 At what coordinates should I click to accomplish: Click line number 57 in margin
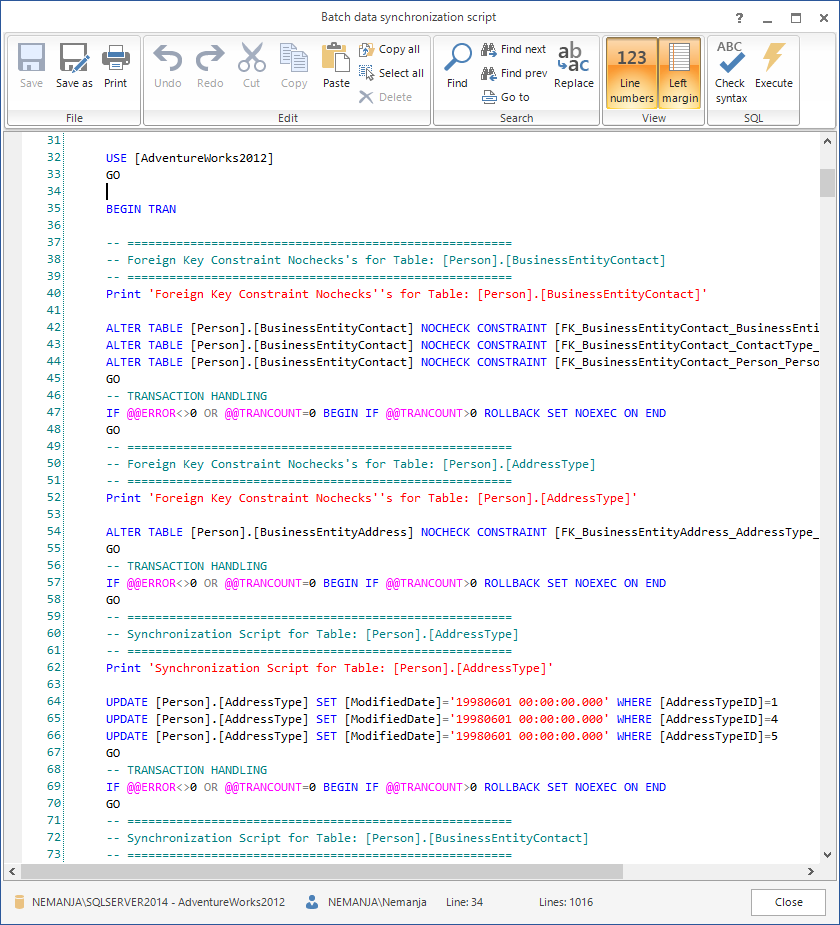(x=54, y=582)
